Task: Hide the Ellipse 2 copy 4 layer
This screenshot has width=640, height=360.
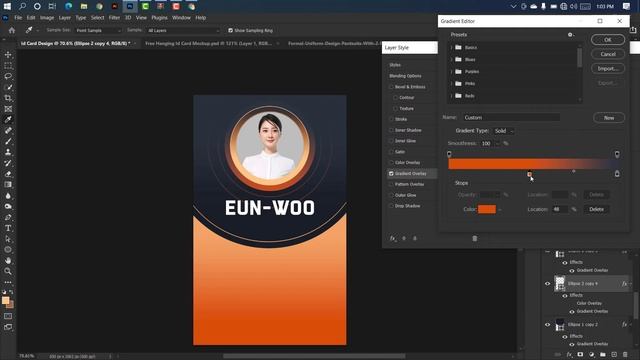Action: tap(548, 284)
